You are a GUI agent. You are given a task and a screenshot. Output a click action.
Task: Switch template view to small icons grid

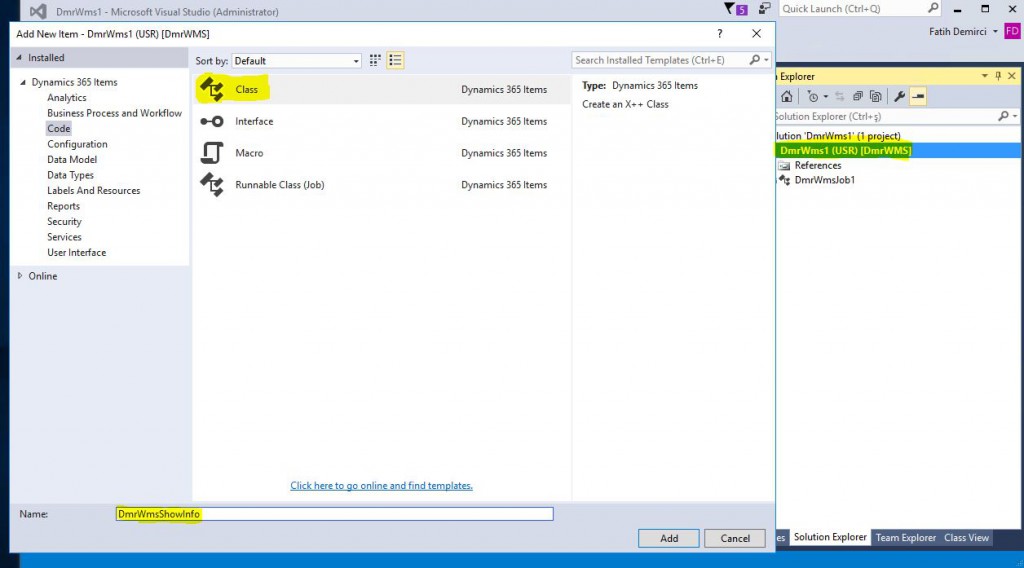(375, 60)
